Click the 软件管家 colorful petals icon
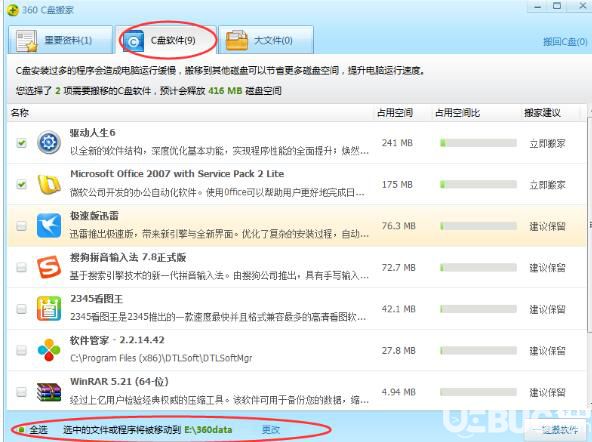The height and width of the screenshot is (442, 592). pyautogui.click(x=49, y=350)
